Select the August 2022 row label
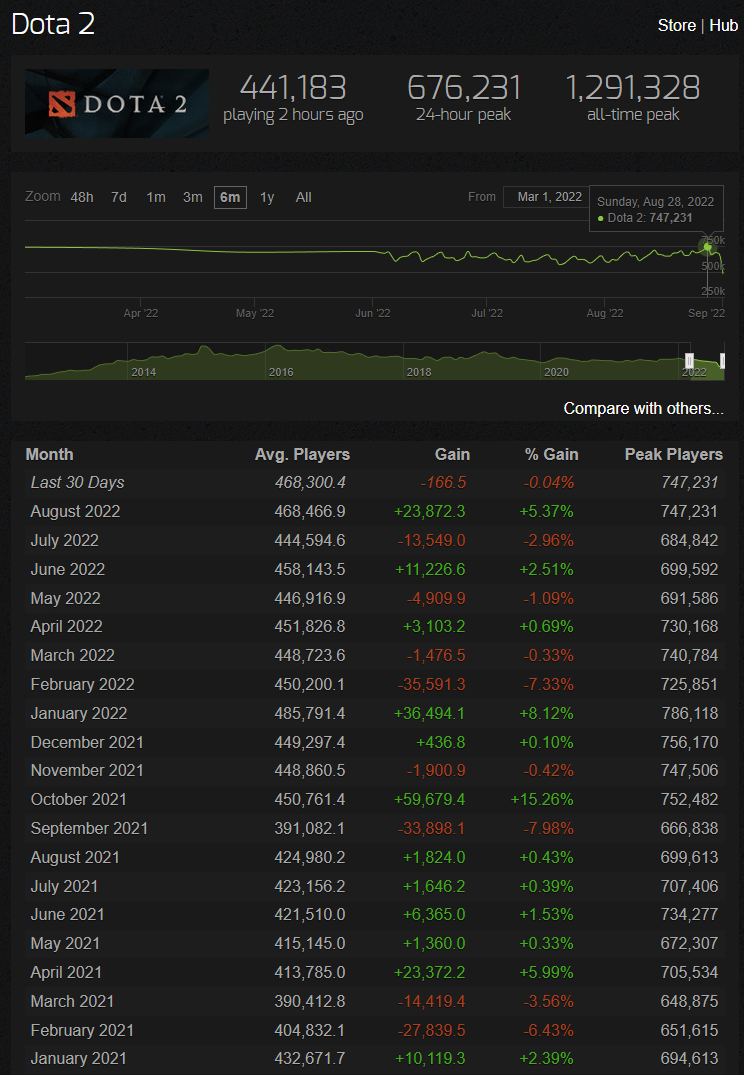The width and height of the screenshot is (744, 1075). [x=75, y=511]
